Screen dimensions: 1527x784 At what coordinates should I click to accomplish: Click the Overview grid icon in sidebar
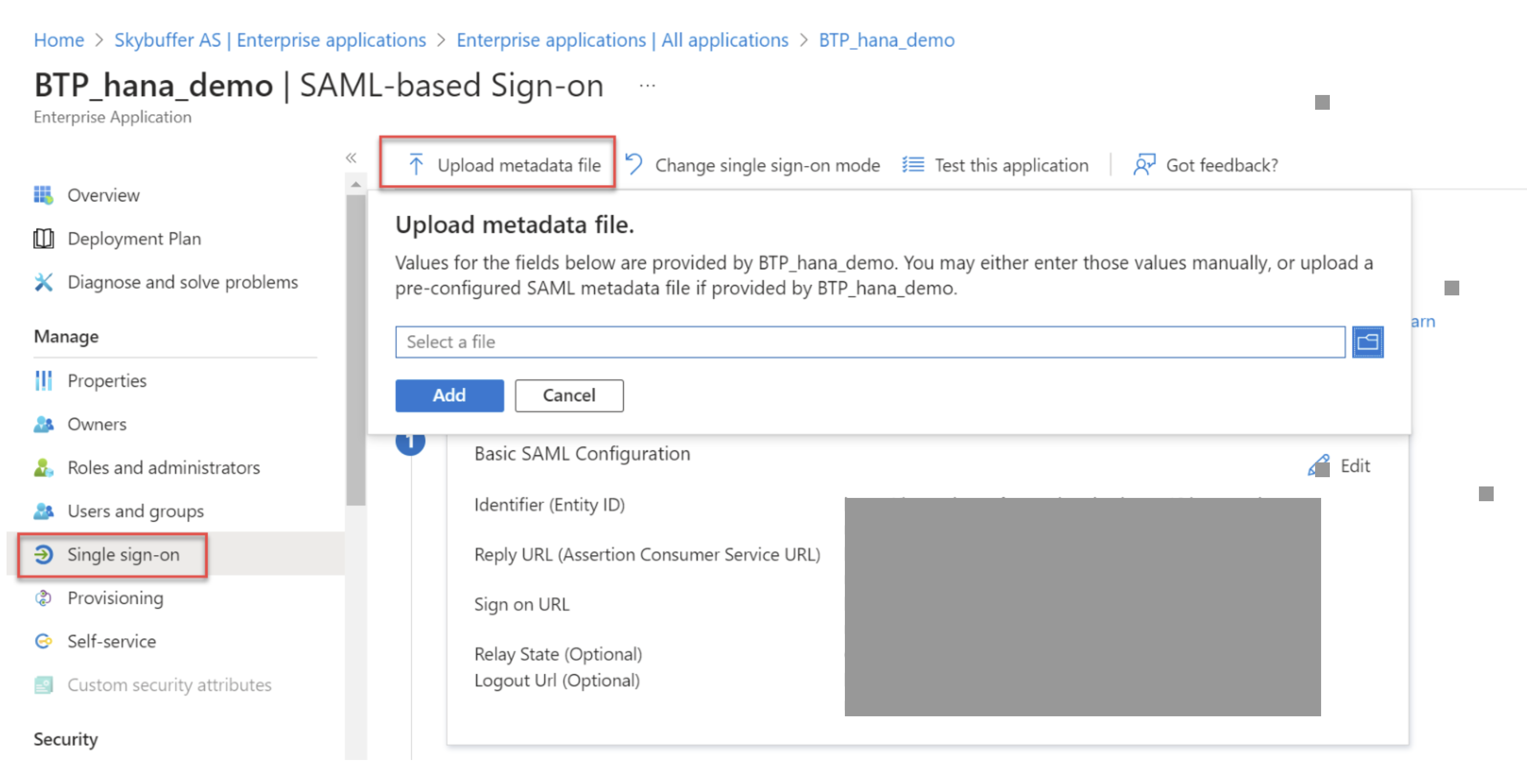(43, 195)
